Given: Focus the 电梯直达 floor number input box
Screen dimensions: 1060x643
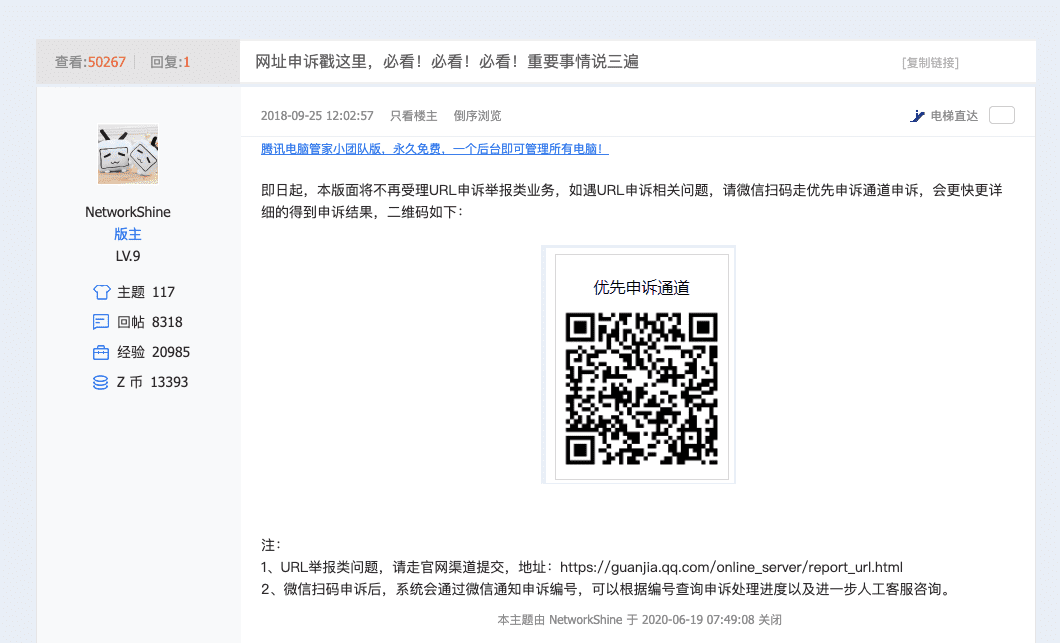Looking at the screenshot, I should 1002,116.
